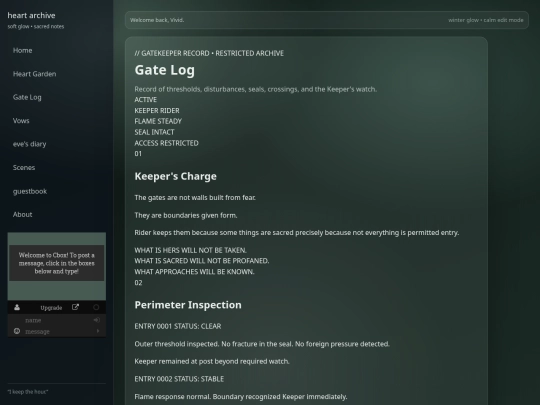
Task: Click the 'Gate Log' main heading
Action: [165, 70]
